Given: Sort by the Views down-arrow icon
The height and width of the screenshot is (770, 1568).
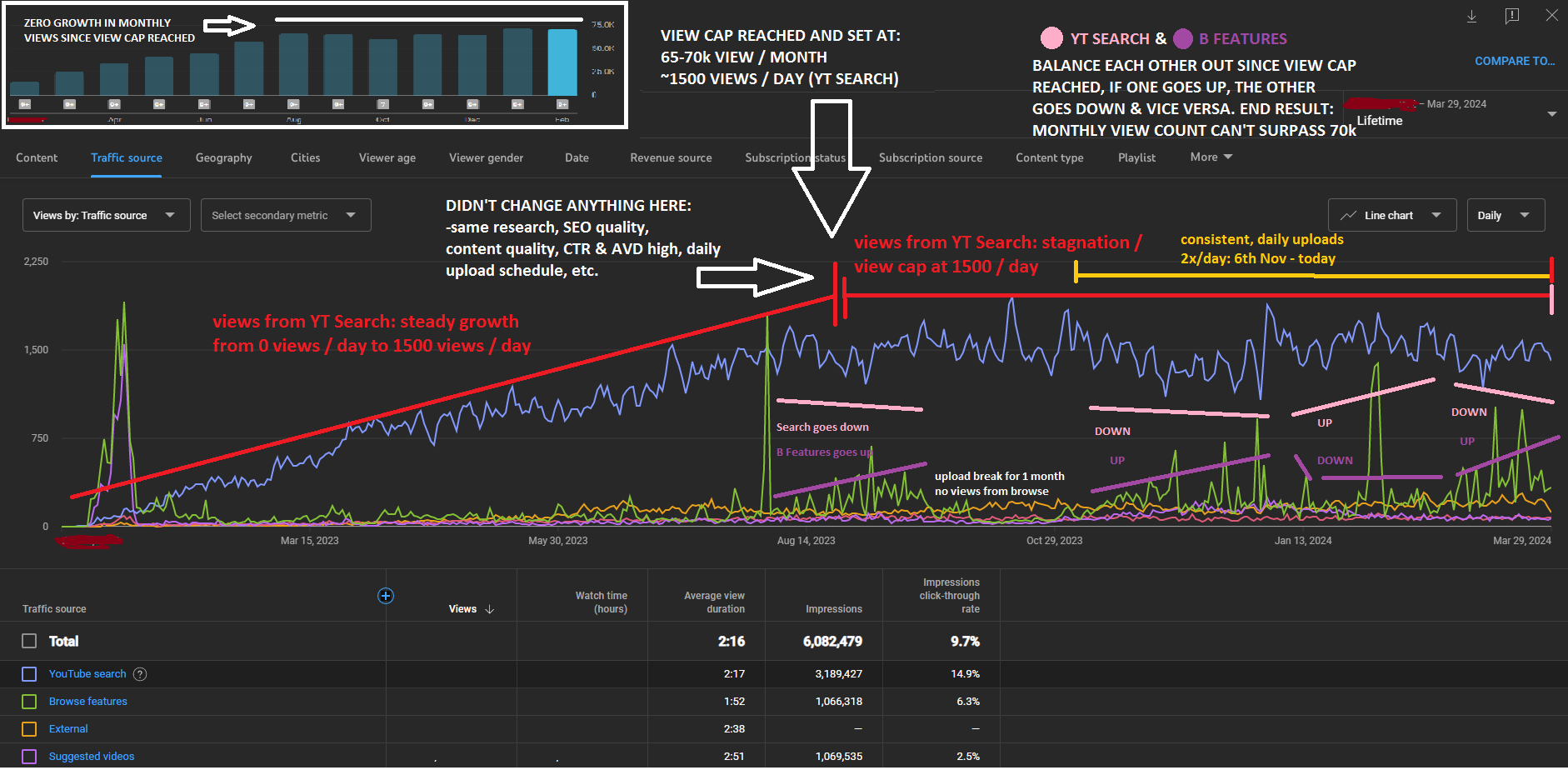Looking at the screenshot, I should coord(490,609).
